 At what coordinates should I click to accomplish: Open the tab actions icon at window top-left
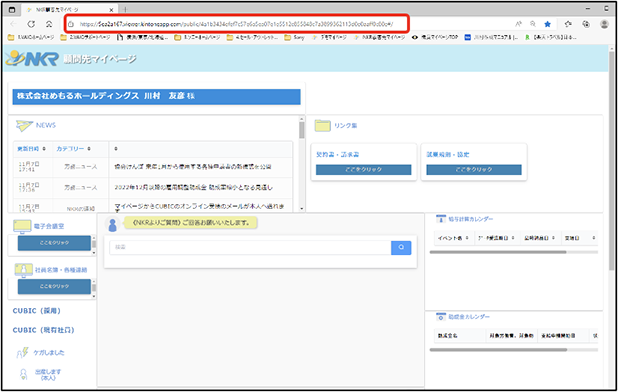[12, 9]
